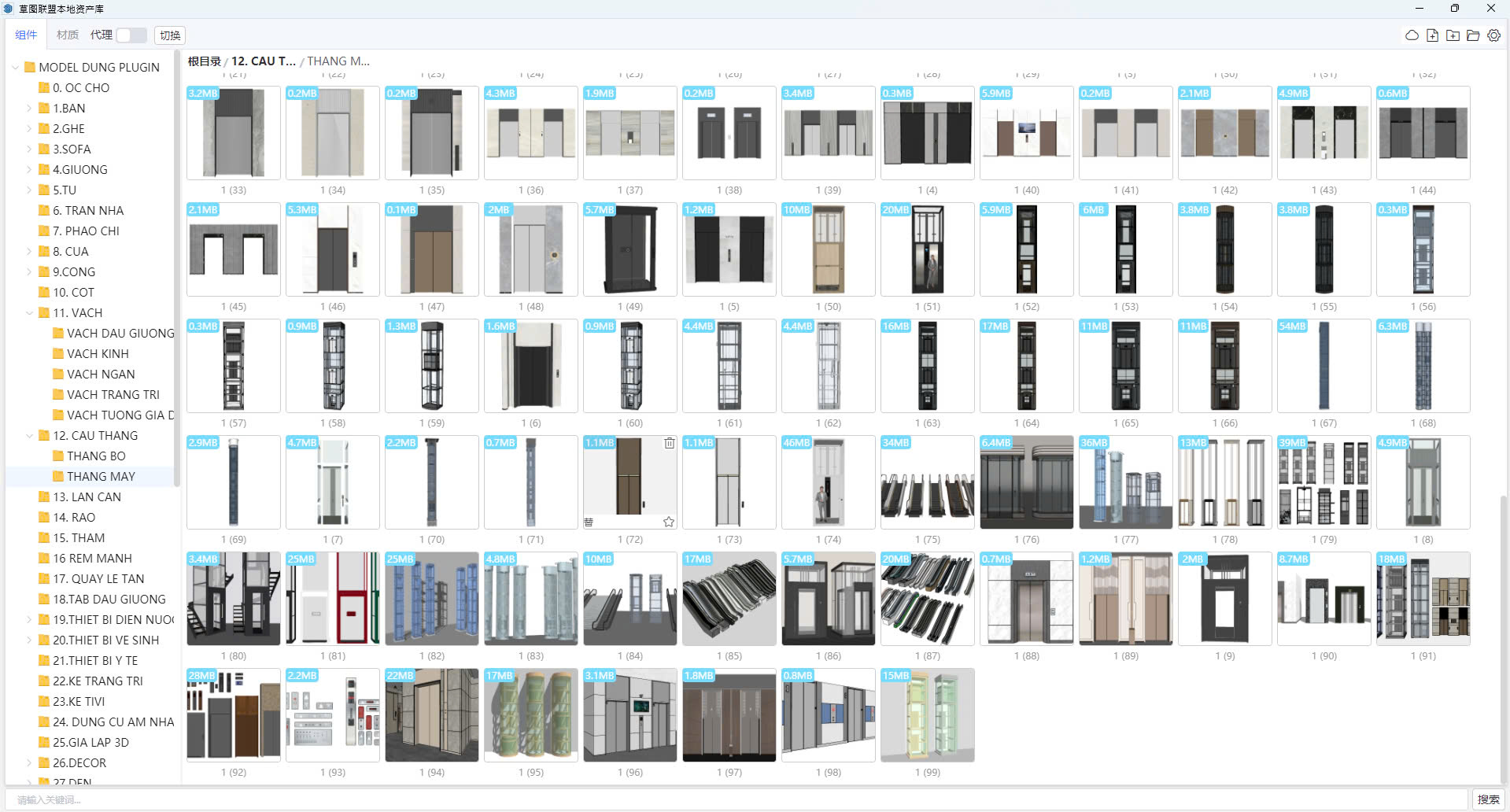Click the replace (替) icon on model 1 (72)
The width and height of the screenshot is (1510, 812).
coord(589,522)
